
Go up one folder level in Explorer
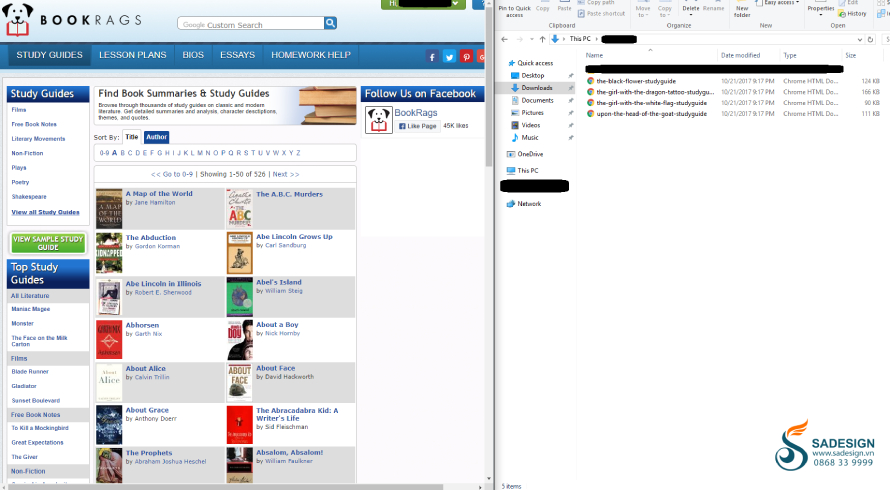point(542,39)
